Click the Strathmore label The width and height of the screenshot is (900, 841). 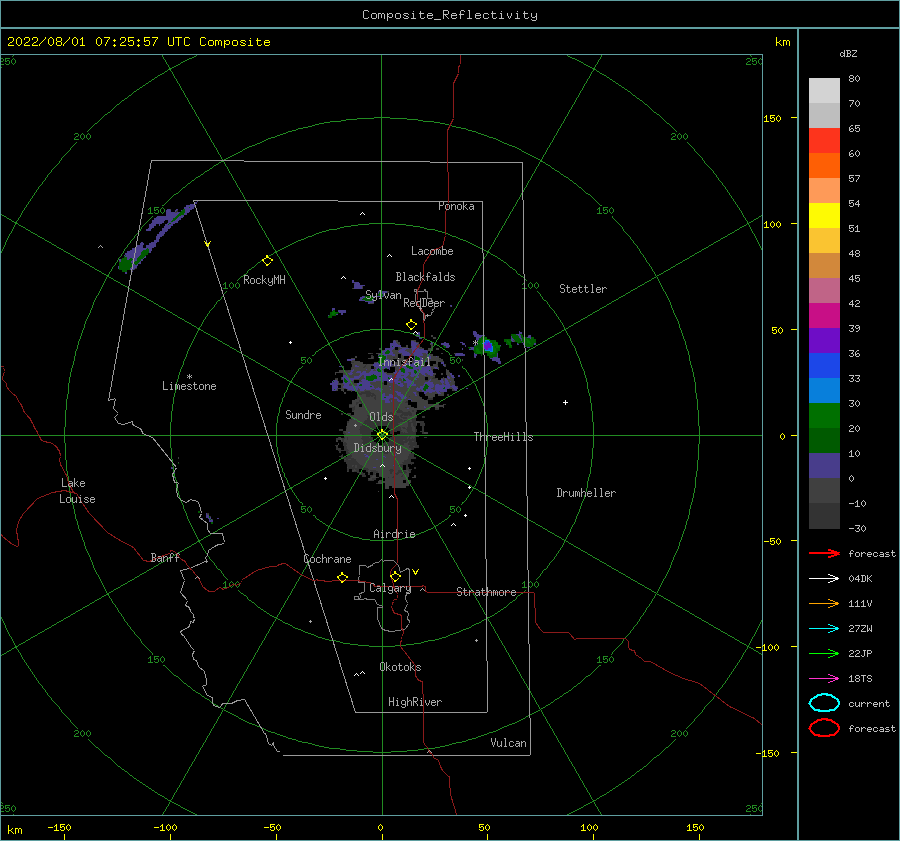(x=486, y=592)
